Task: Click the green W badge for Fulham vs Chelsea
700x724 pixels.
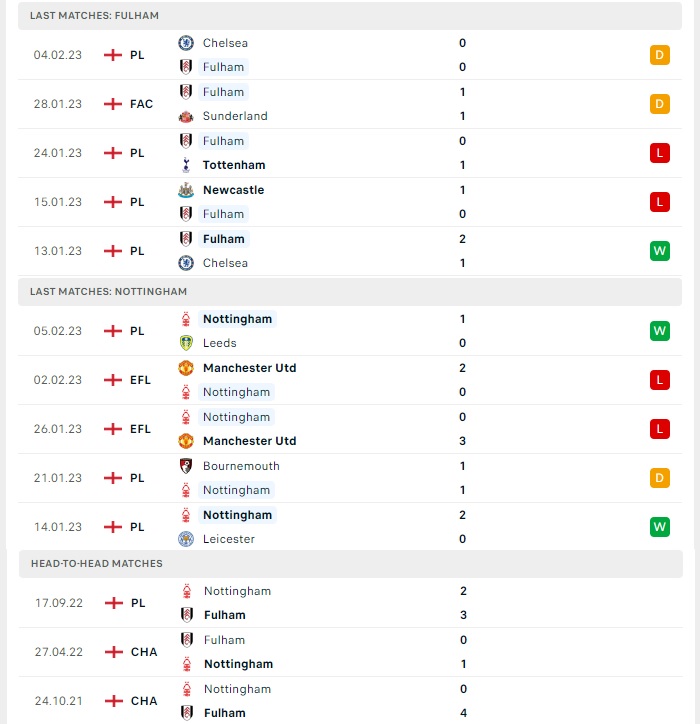Action: pos(659,251)
